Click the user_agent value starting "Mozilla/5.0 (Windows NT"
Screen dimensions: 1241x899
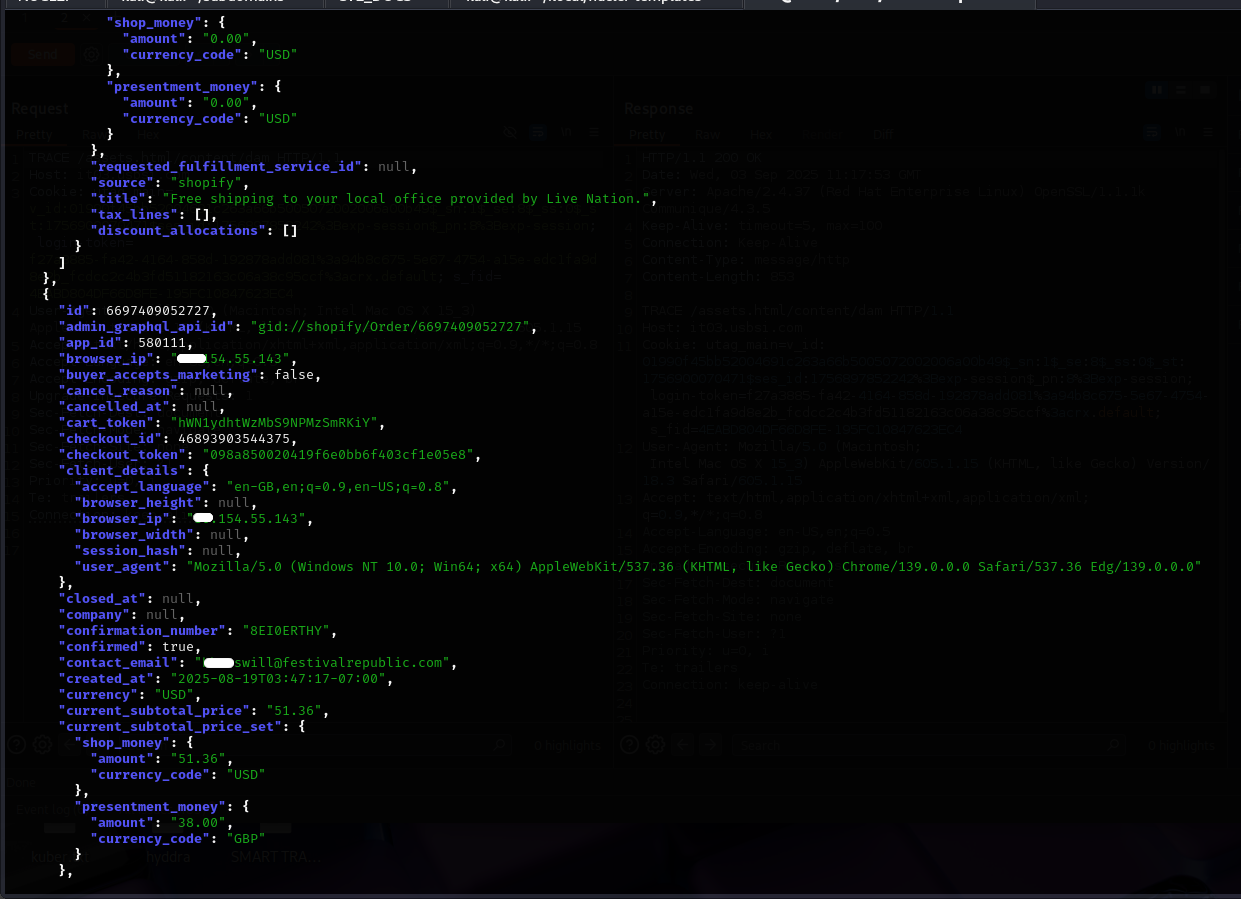[694, 567]
